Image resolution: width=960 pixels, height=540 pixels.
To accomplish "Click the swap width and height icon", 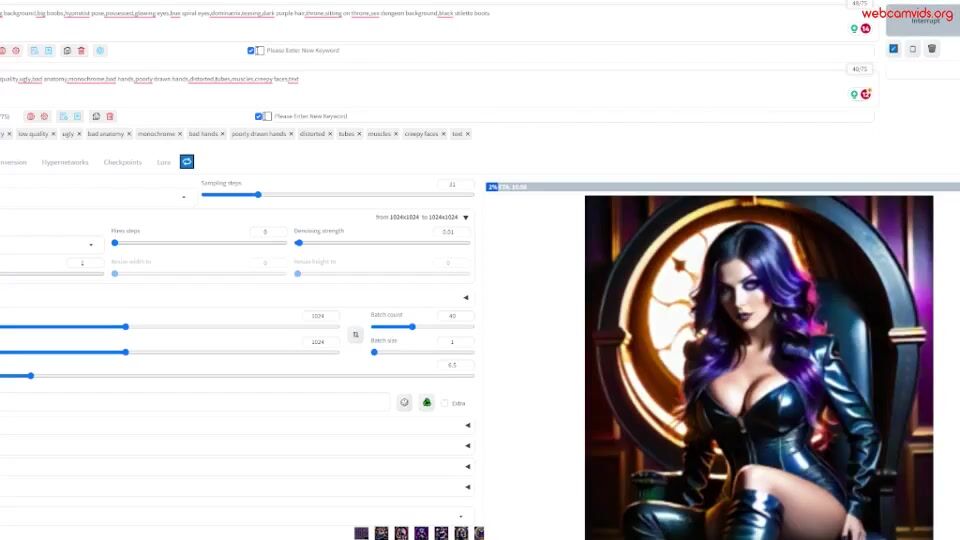I will point(355,336).
